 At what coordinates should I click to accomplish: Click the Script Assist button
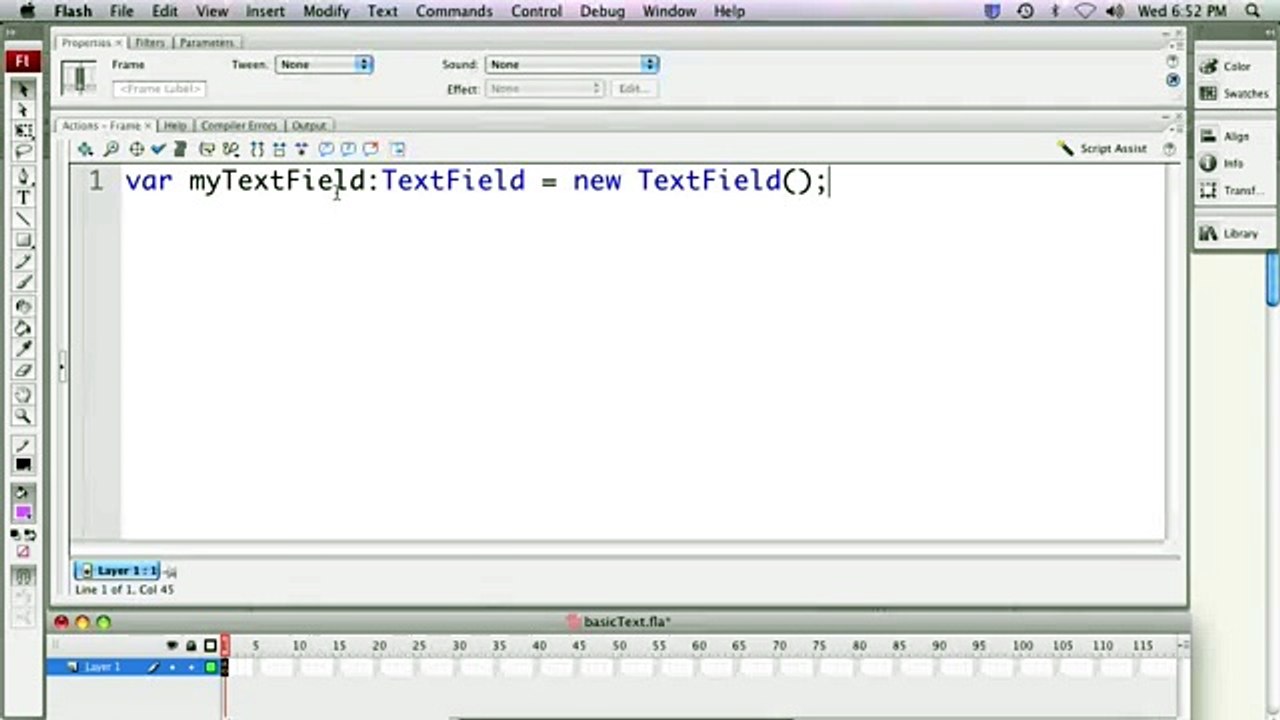tap(1102, 148)
